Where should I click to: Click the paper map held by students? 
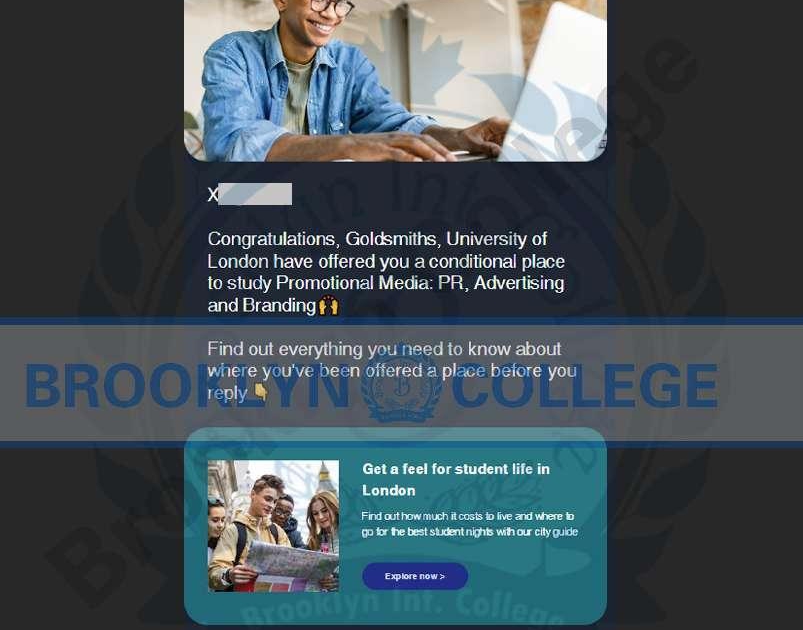pyautogui.click(x=292, y=562)
